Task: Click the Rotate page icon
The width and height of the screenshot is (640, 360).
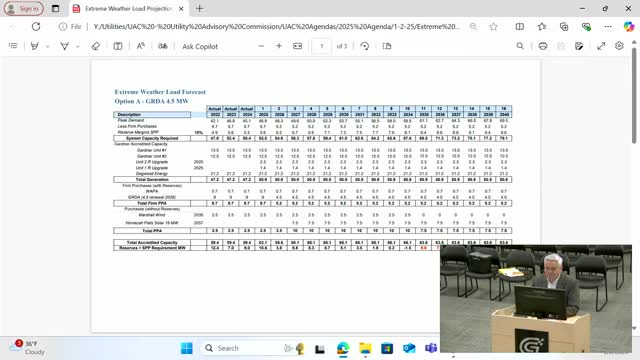Action: pyautogui.click(x=364, y=46)
